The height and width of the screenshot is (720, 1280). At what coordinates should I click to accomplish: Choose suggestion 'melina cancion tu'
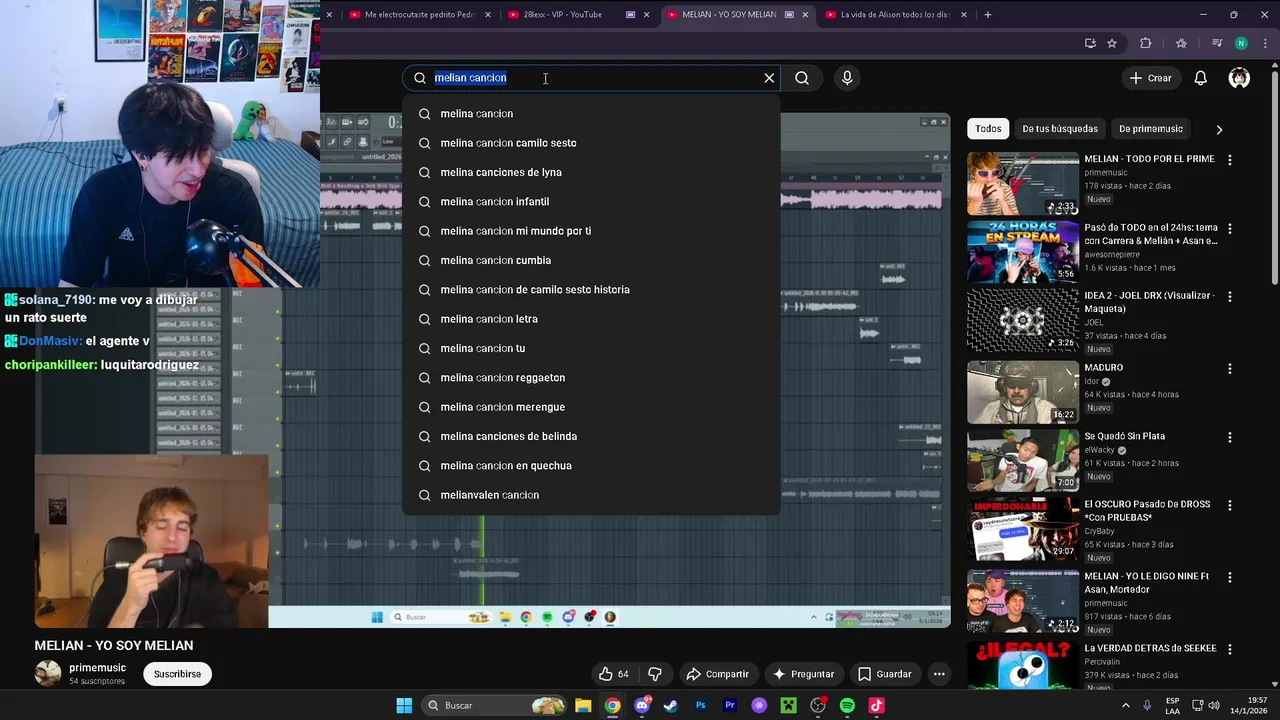[x=591, y=348]
